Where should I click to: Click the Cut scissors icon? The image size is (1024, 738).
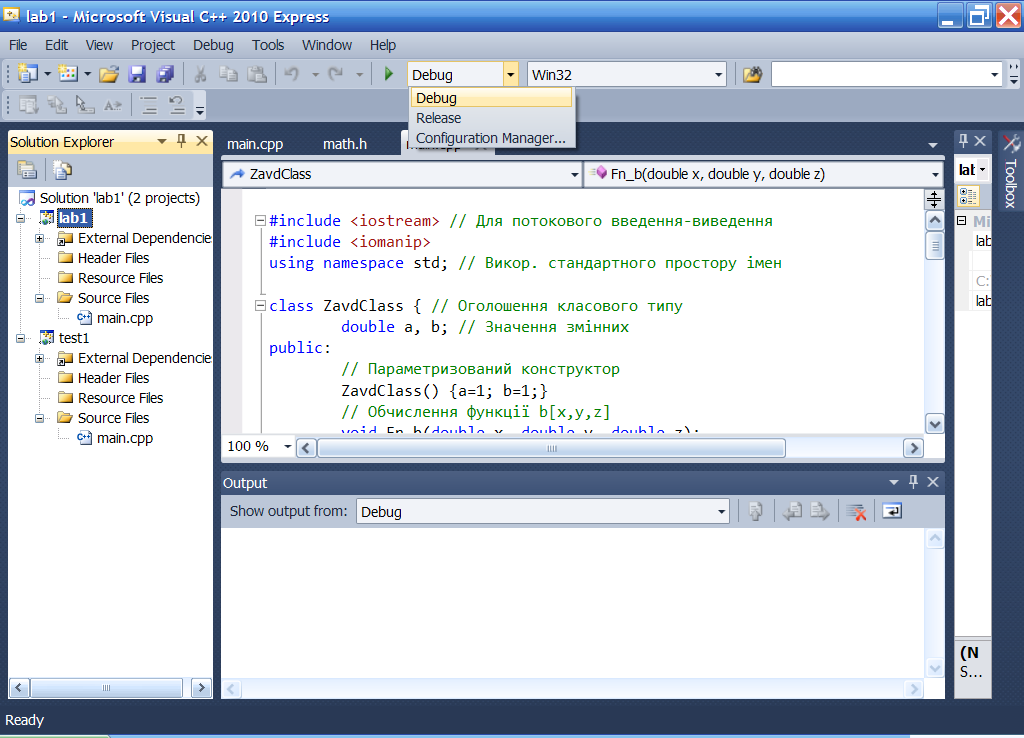[200, 74]
